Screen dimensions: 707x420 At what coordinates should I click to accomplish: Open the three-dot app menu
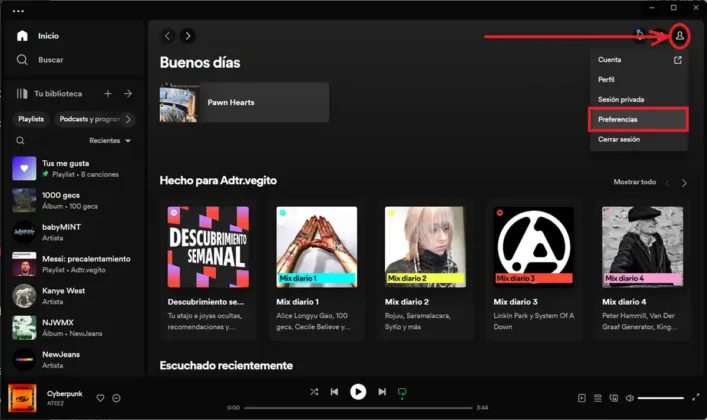tap(18, 11)
